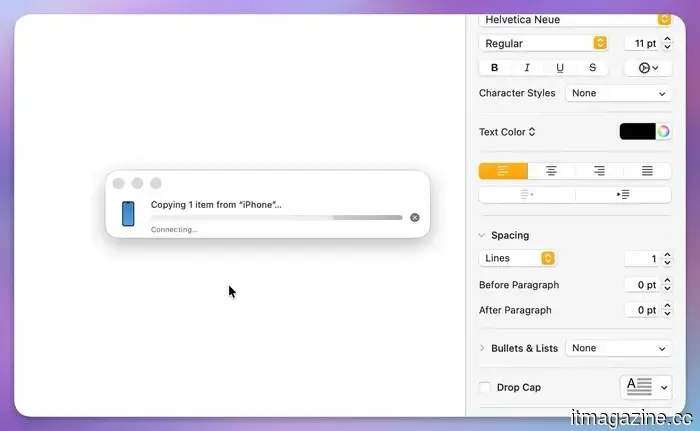Enable the Drop Cap checkbox
Image resolution: width=700 pixels, height=431 pixels.
(x=485, y=387)
